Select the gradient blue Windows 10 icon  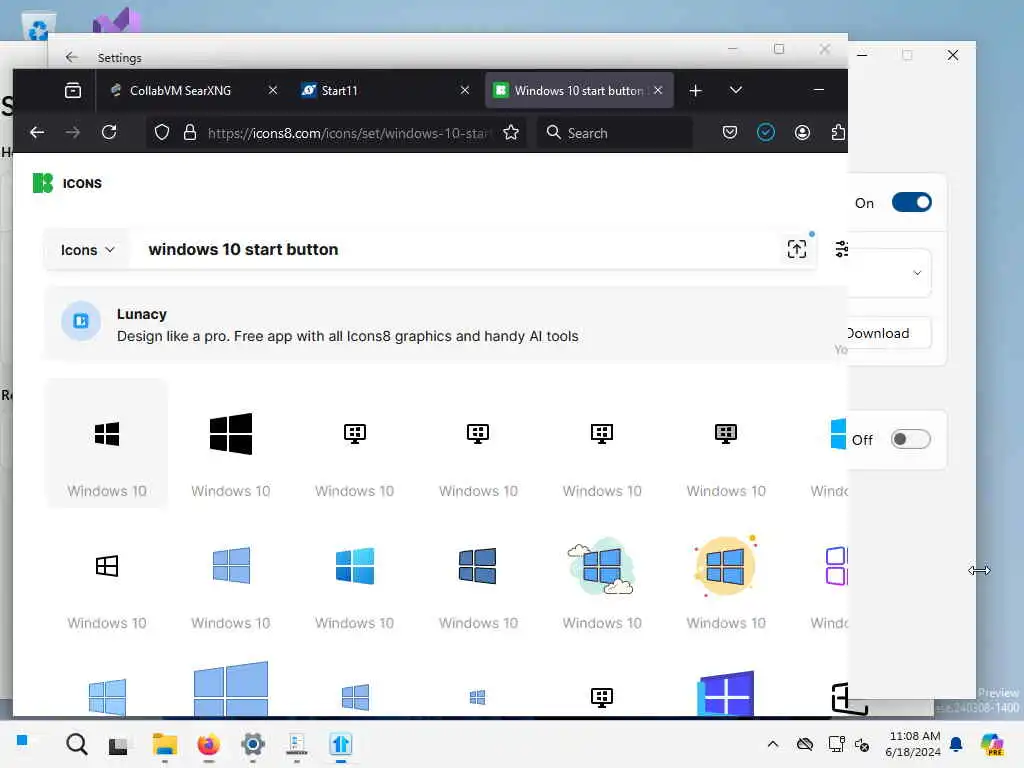point(355,566)
